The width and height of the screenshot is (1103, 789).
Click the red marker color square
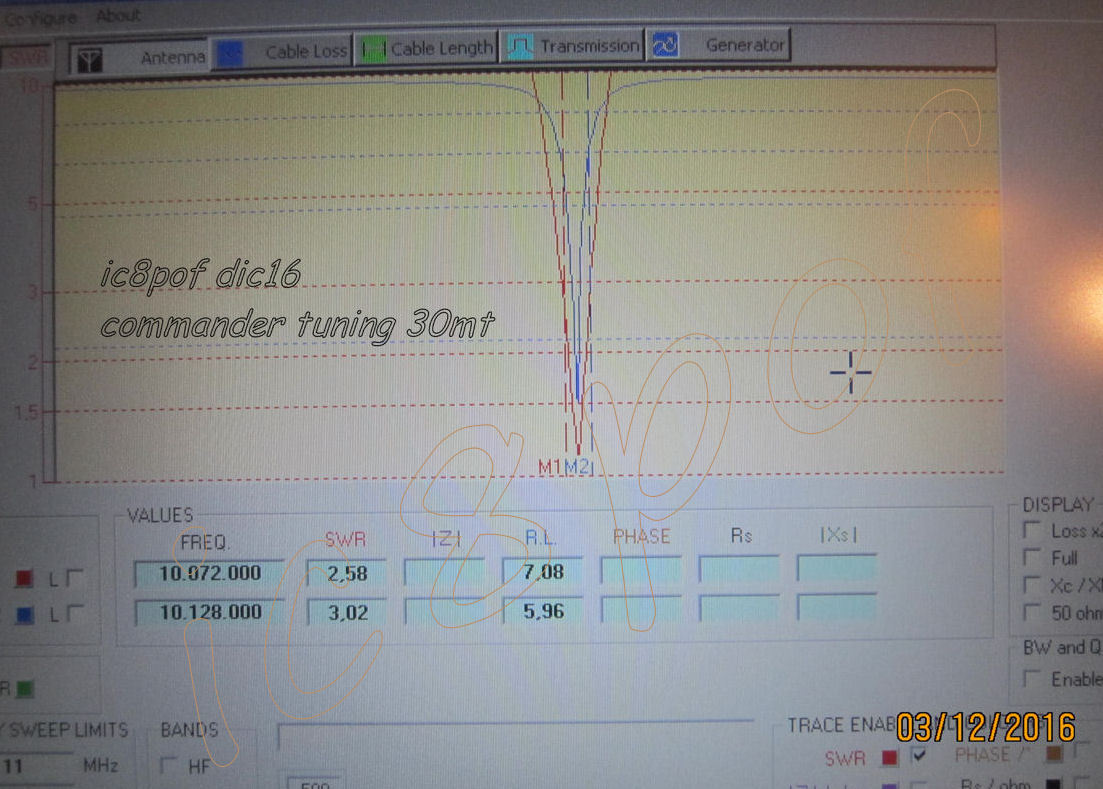click(x=24, y=579)
